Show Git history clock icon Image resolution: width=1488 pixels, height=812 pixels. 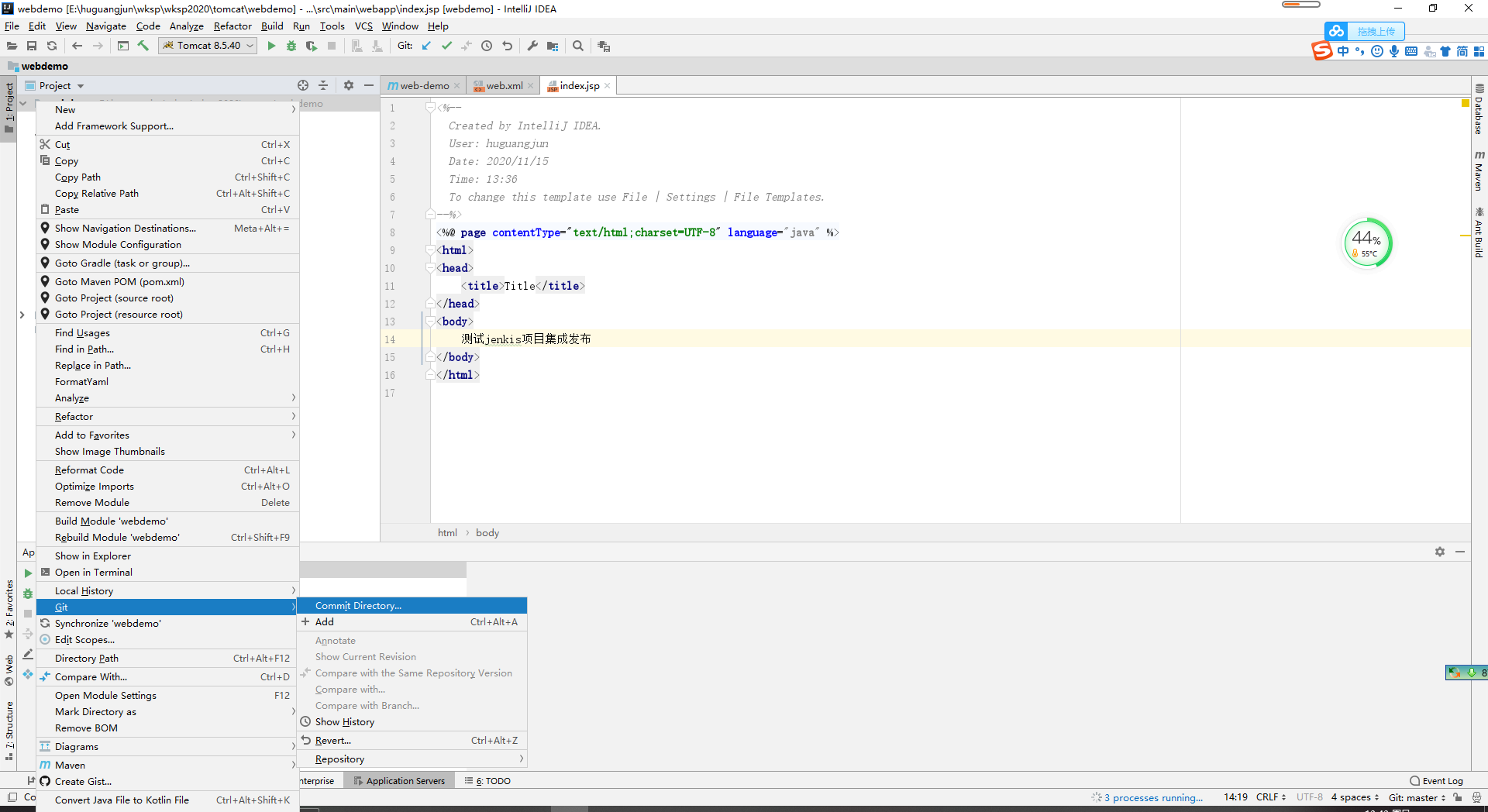(x=487, y=46)
